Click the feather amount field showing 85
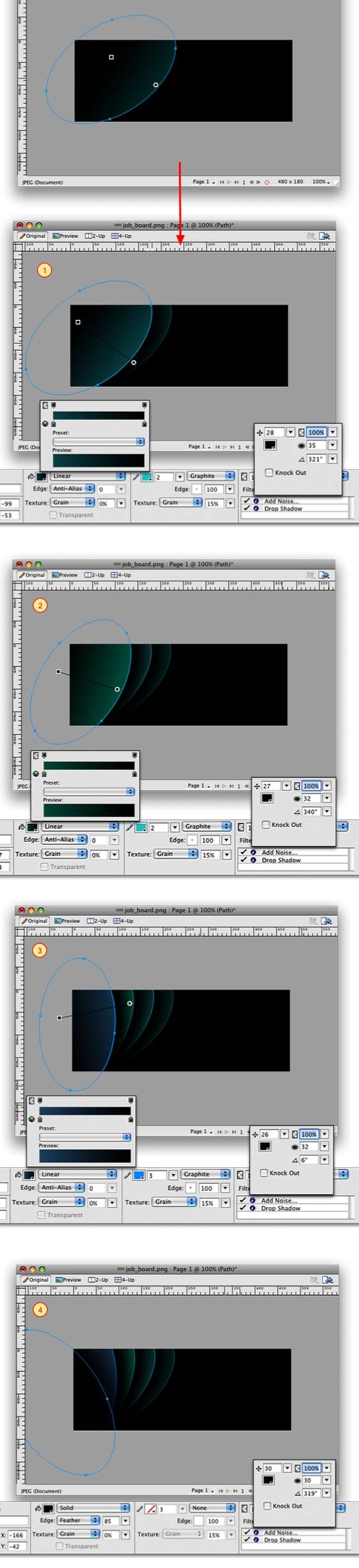The image size is (359, 1568). tap(111, 1521)
